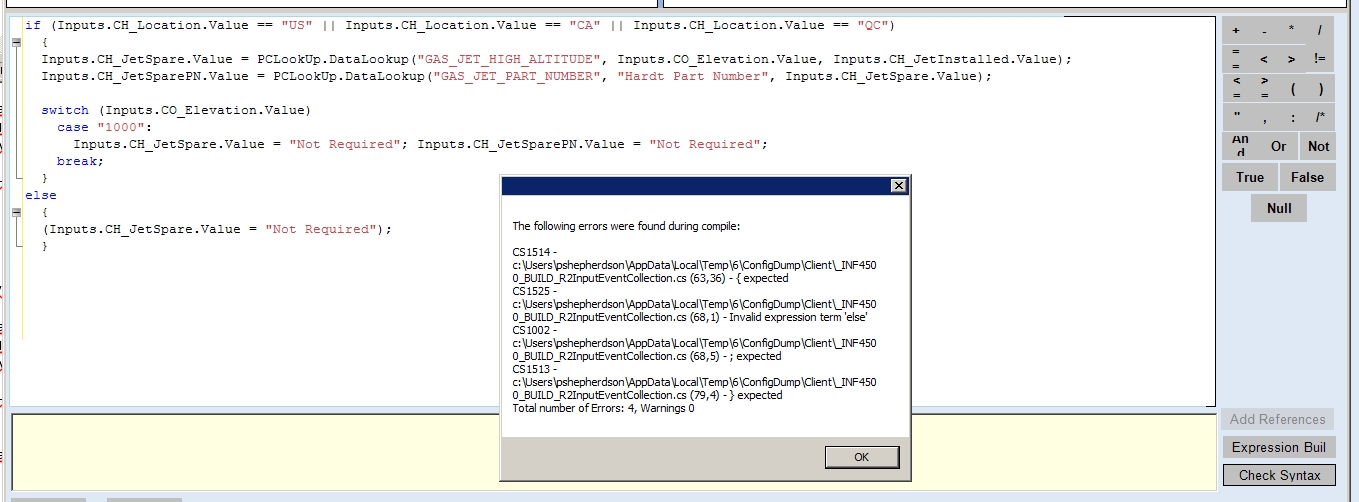The width and height of the screenshot is (1359, 502).
Task: Click the else keyword in the code
Action: [x=41, y=195]
